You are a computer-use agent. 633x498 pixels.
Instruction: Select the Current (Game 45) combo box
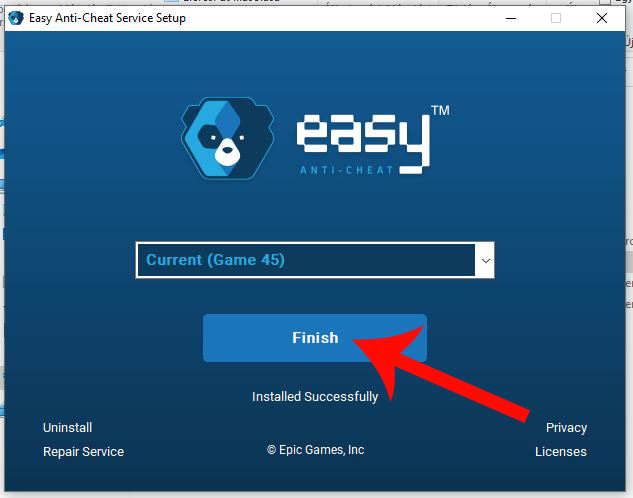pos(315,260)
